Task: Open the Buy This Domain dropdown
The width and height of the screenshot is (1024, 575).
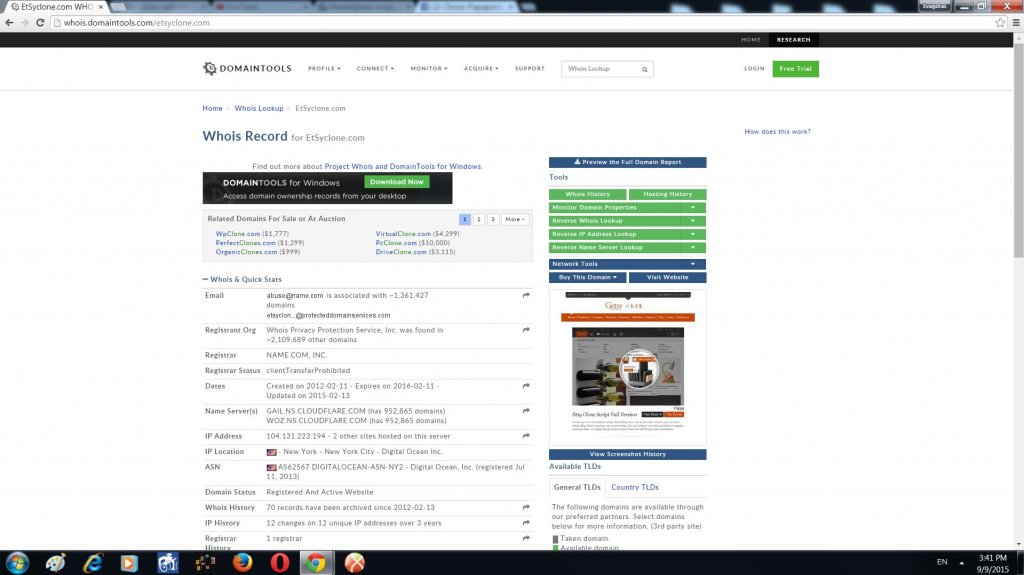Action: (x=588, y=277)
